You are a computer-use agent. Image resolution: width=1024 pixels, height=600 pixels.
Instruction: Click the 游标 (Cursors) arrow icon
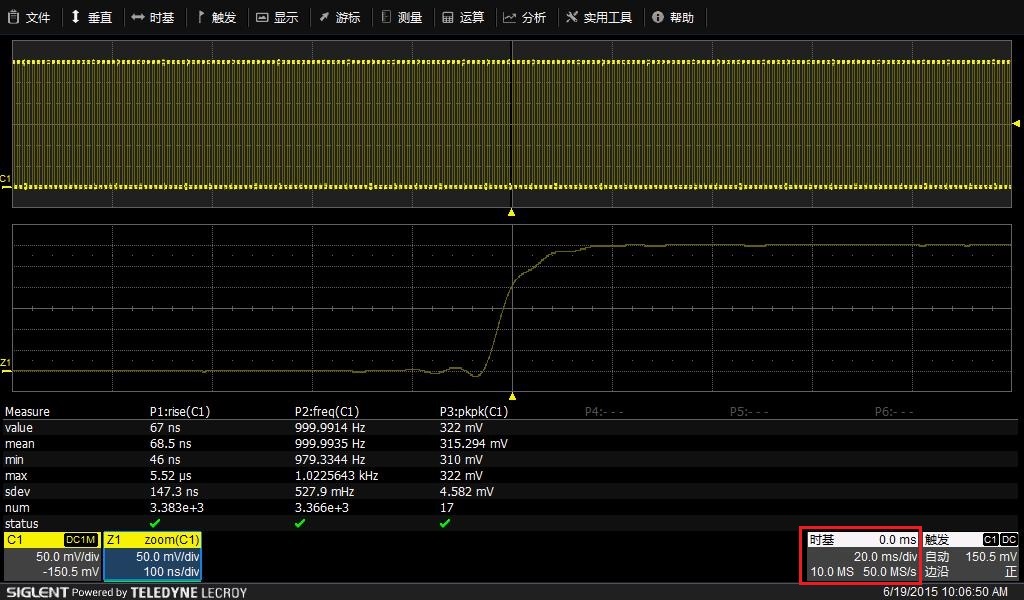324,18
